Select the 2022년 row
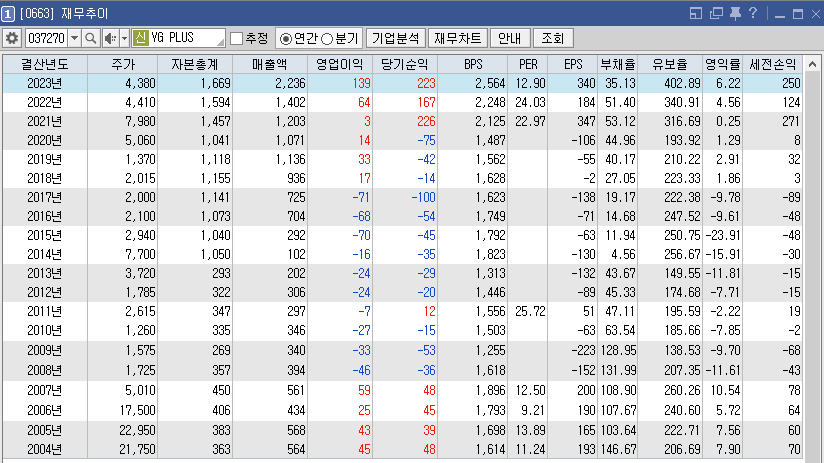The height and width of the screenshot is (463, 824). pyautogui.click(x=403, y=102)
